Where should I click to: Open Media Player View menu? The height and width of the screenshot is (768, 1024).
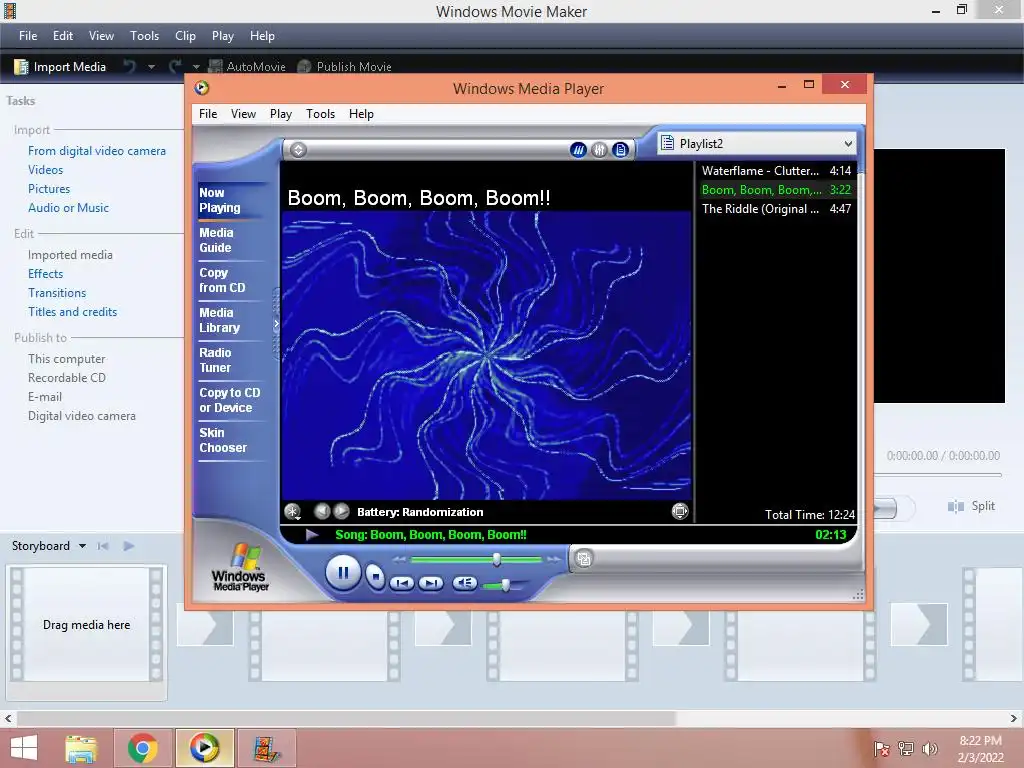[x=243, y=114]
